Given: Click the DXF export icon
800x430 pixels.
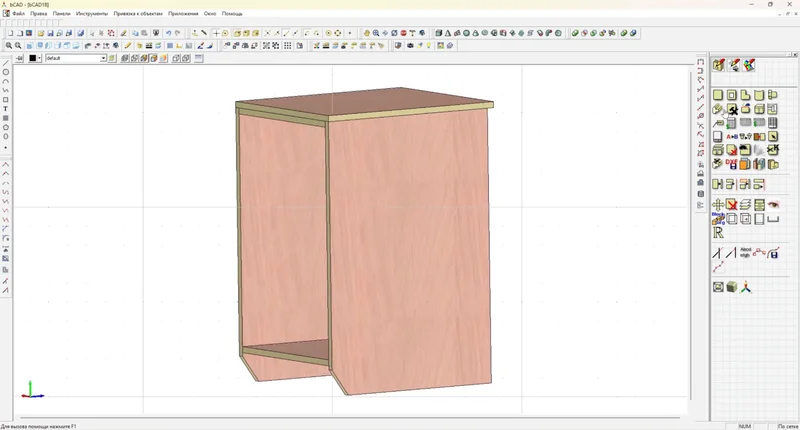Looking at the screenshot, I should click(732, 164).
